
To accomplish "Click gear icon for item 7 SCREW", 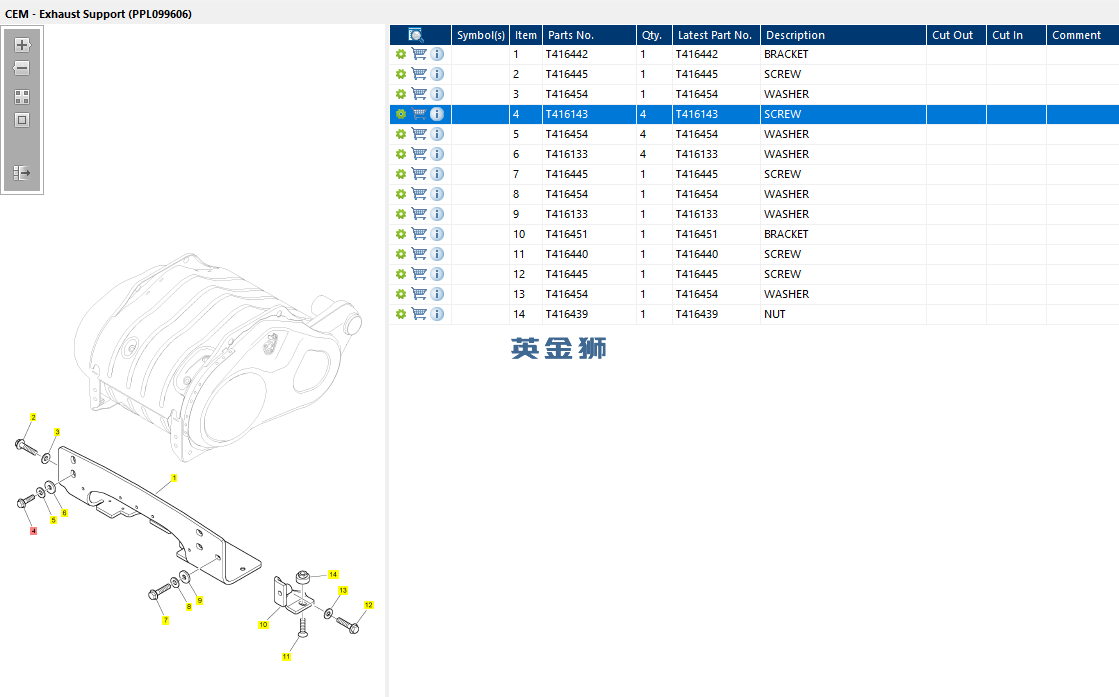I will 401,174.
